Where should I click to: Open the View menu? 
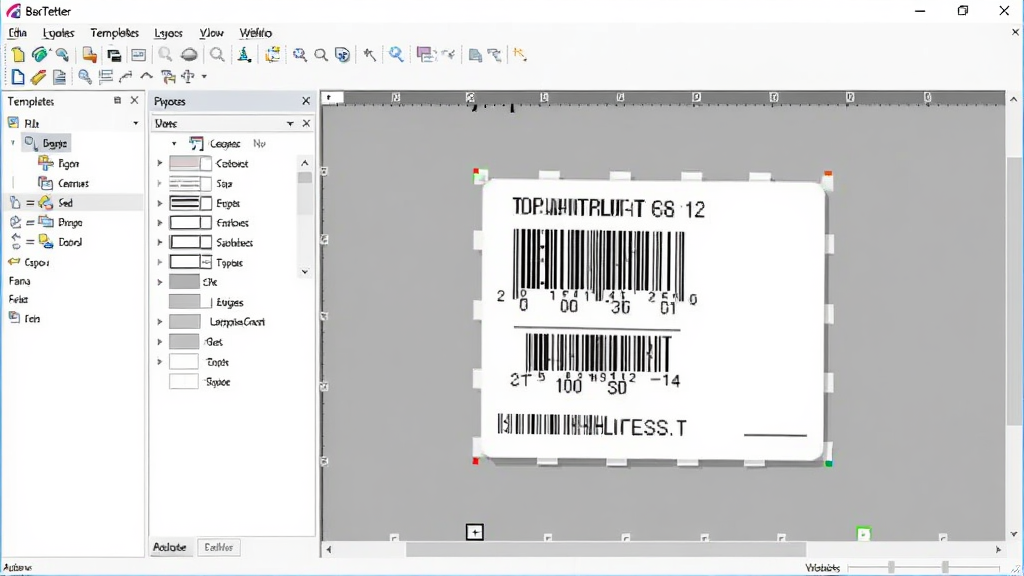[x=211, y=33]
